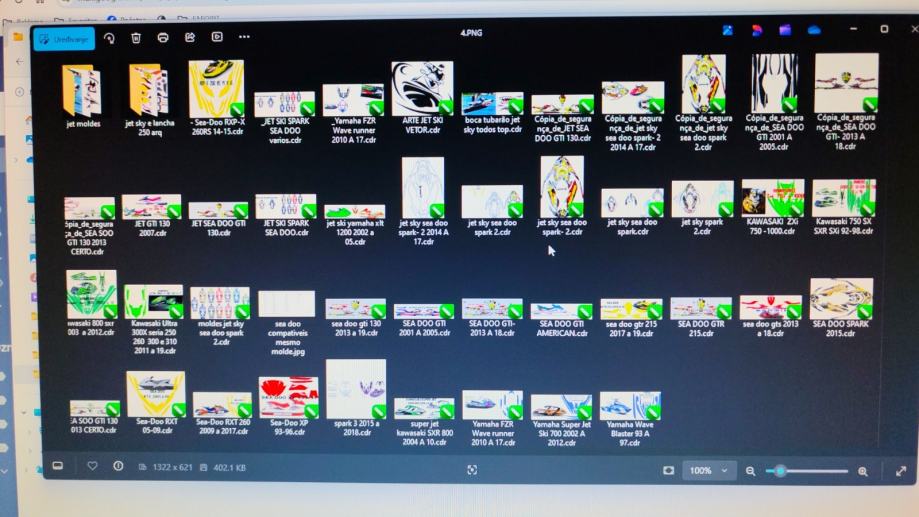Click the center scan icon in bottom bar
The width and height of the screenshot is (919, 517).
(x=472, y=470)
